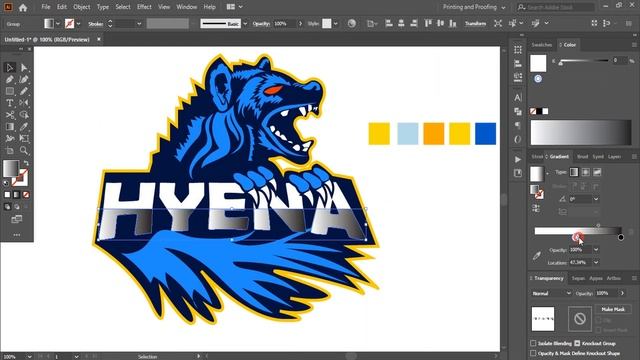This screenshot has height=360, width=640.
Task: Click the Stroke link in control bar
Action: click(96, 24)
